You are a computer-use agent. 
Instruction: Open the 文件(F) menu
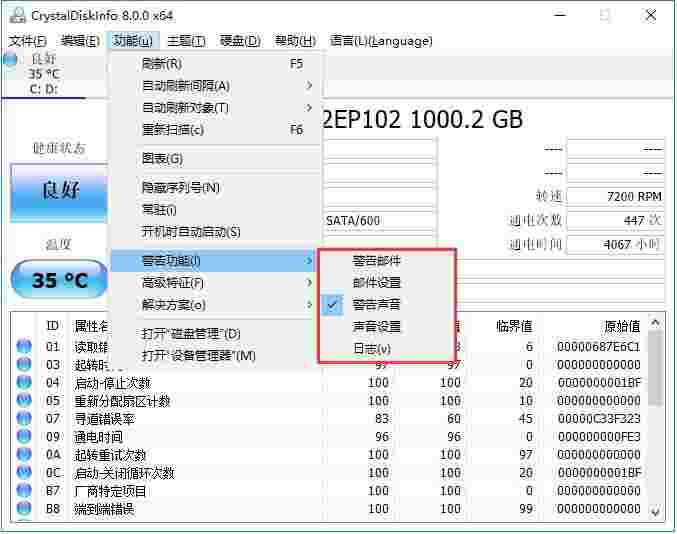[x=28, y=41]
